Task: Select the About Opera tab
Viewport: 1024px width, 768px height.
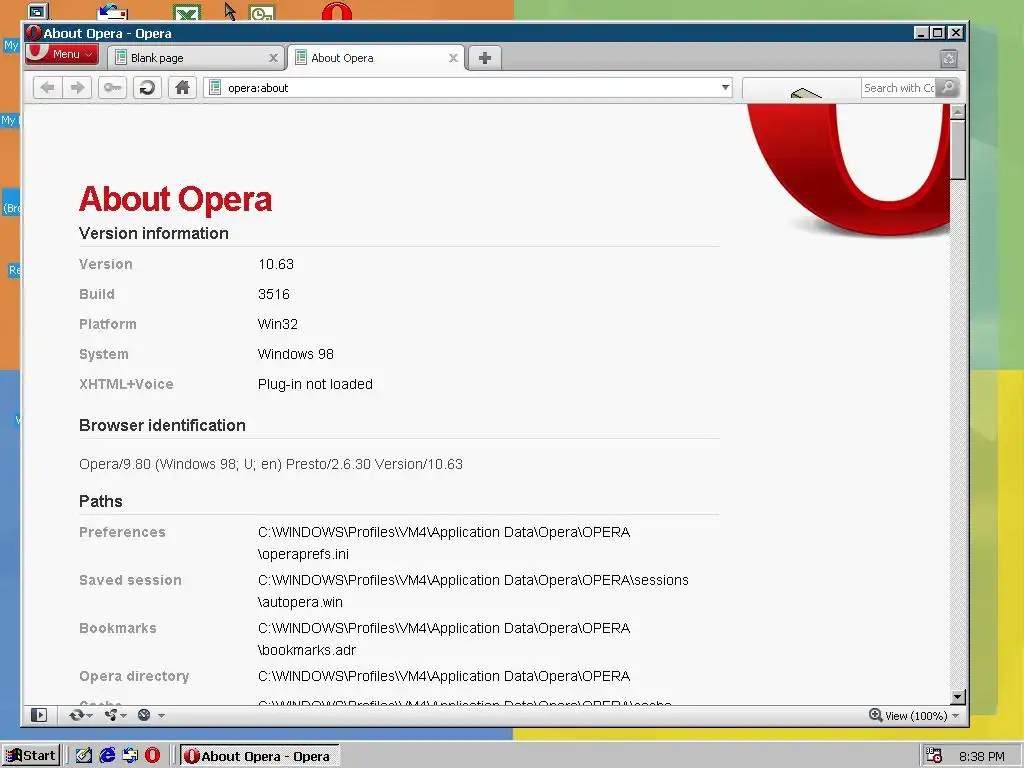Action: [x=376, y=57]
